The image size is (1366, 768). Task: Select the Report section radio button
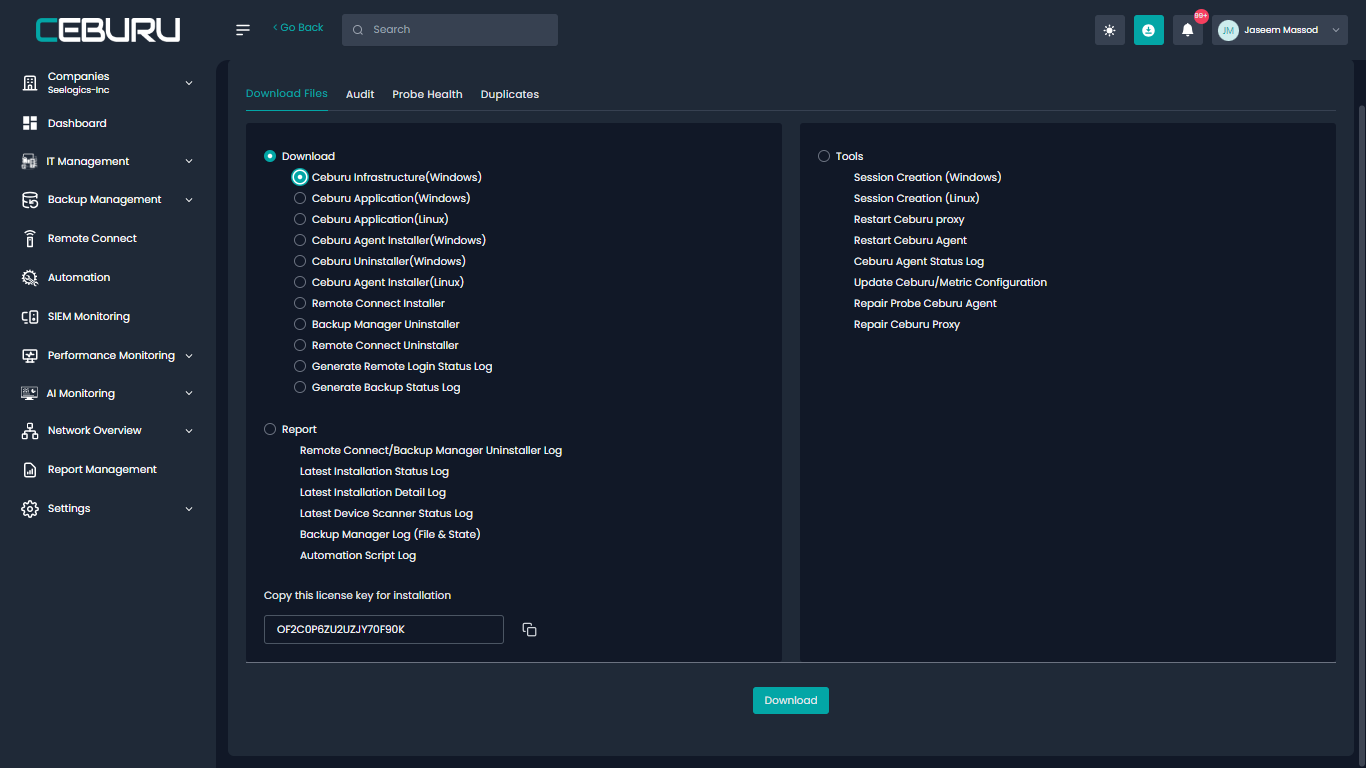(270, 429)
